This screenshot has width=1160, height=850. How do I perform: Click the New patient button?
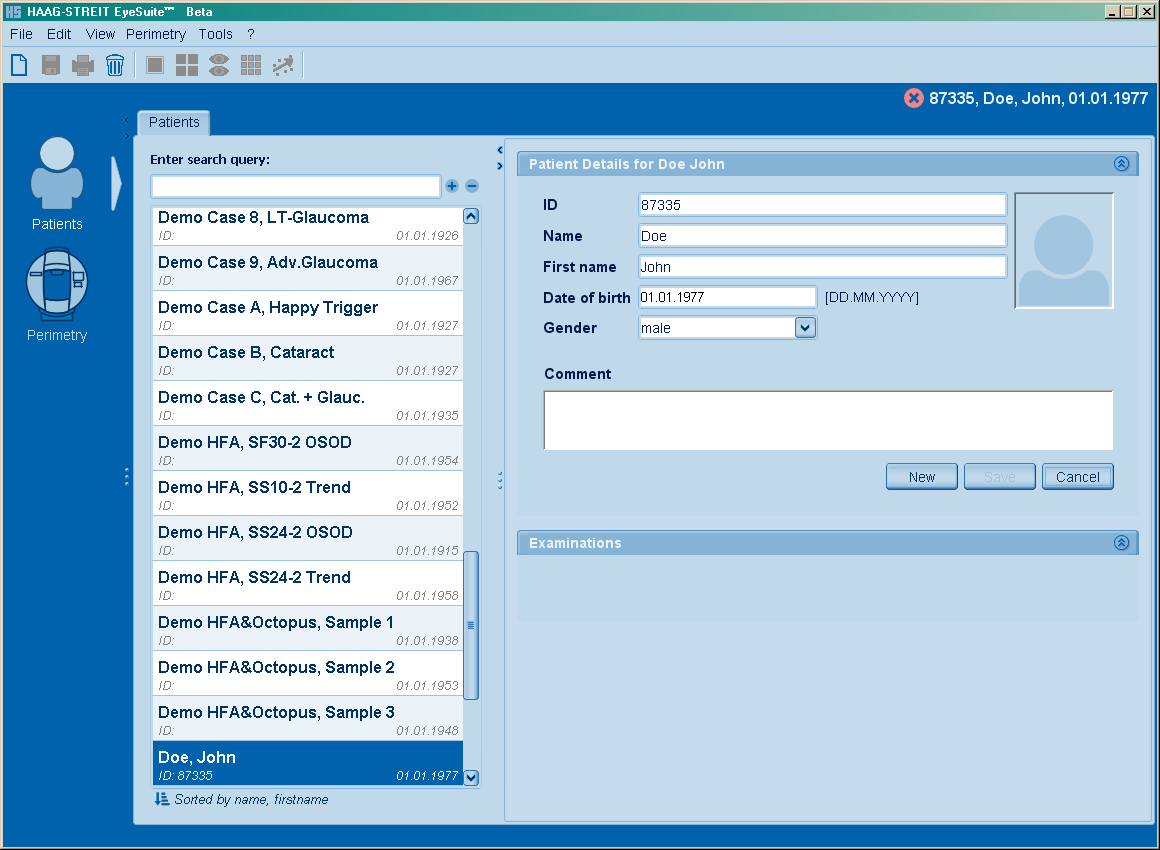click(x=921, y=477)
